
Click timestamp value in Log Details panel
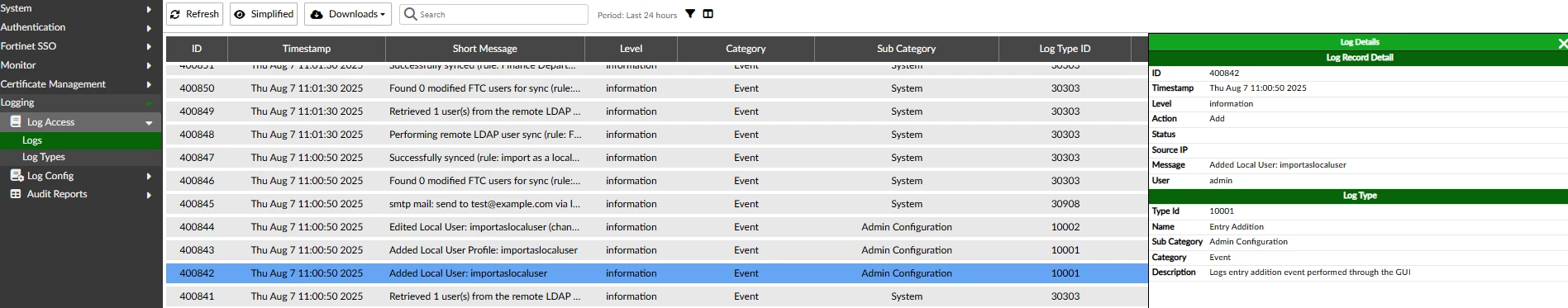(x=1258, y=88)
